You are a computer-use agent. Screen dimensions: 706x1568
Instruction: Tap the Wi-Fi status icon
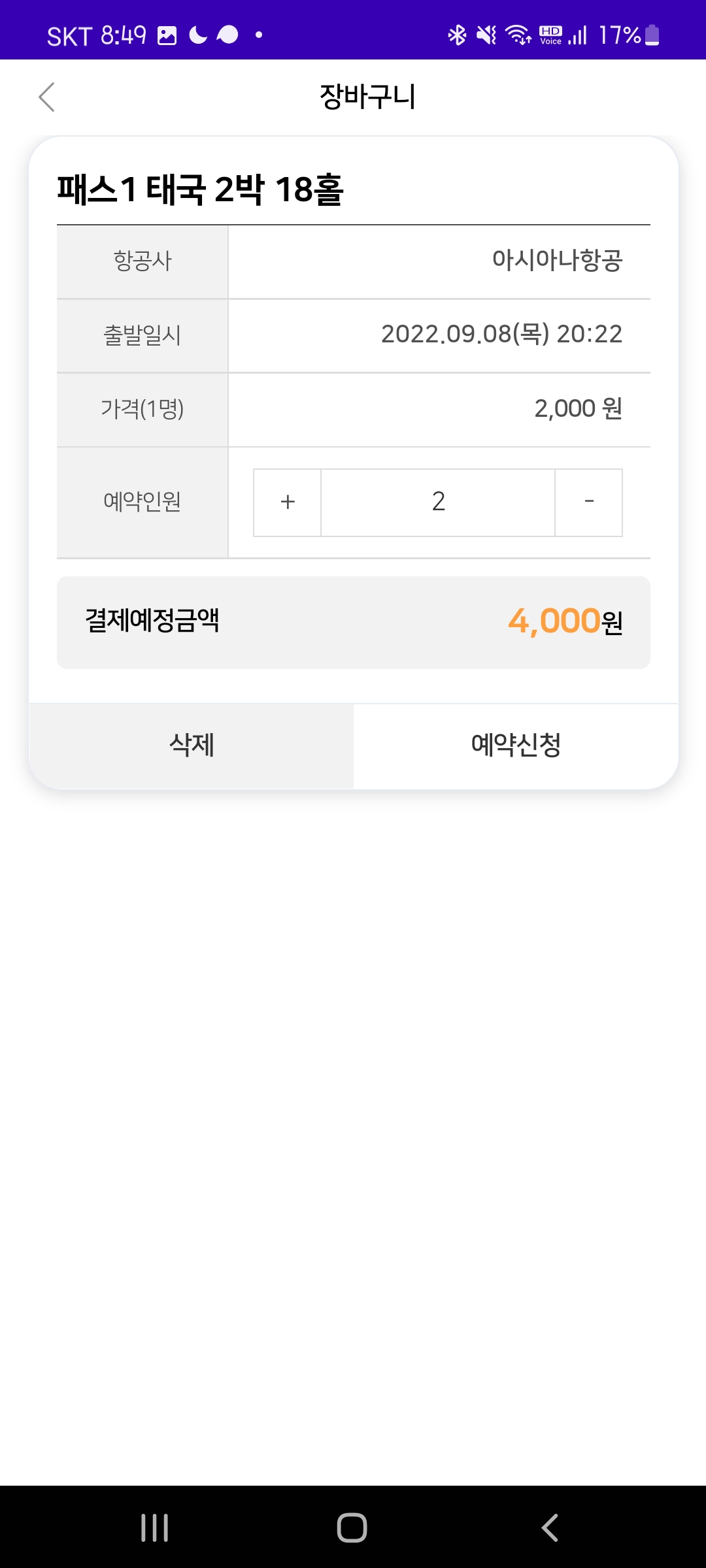[519, 35]
